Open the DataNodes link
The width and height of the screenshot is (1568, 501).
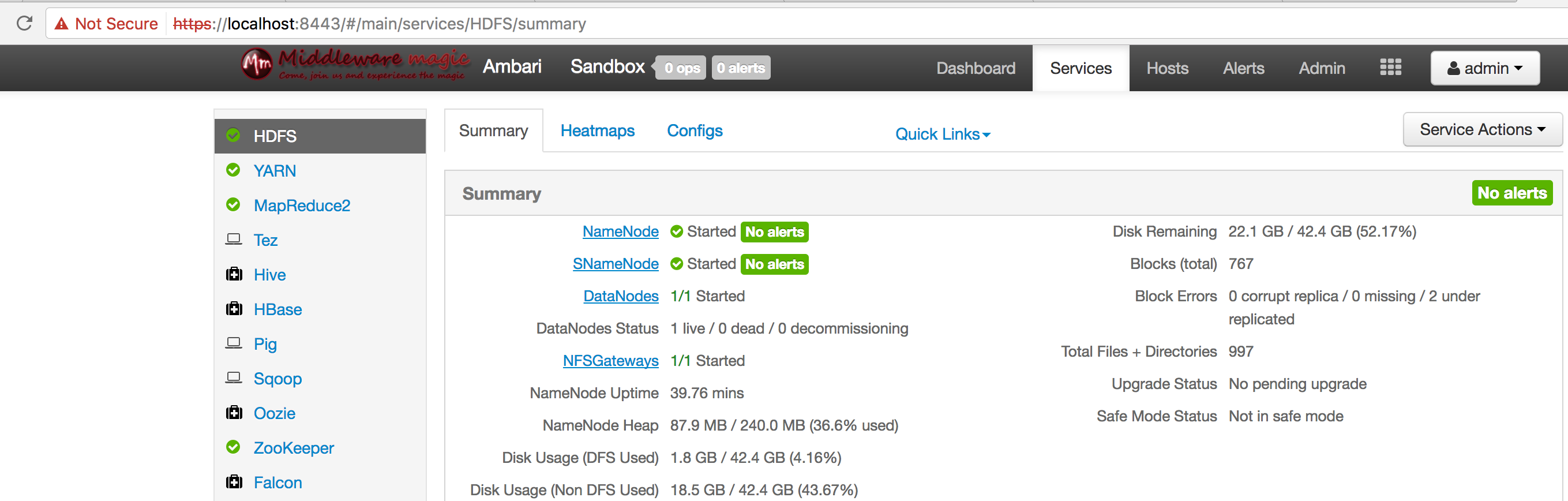pos(621,296)
